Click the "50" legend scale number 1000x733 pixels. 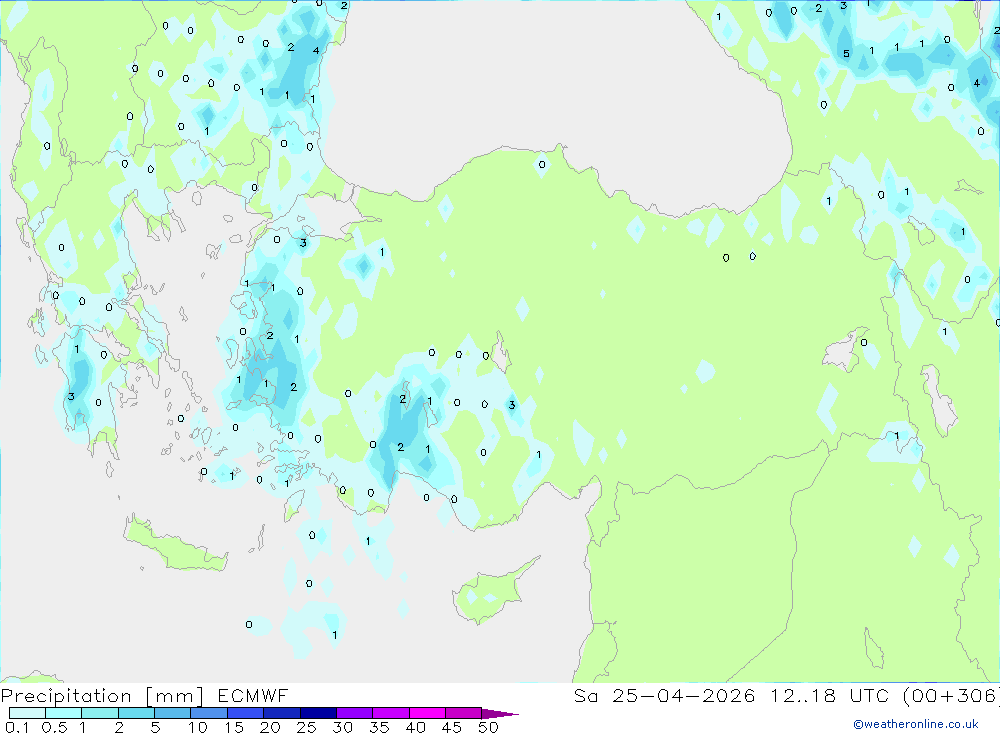click(x=488, y=727)
